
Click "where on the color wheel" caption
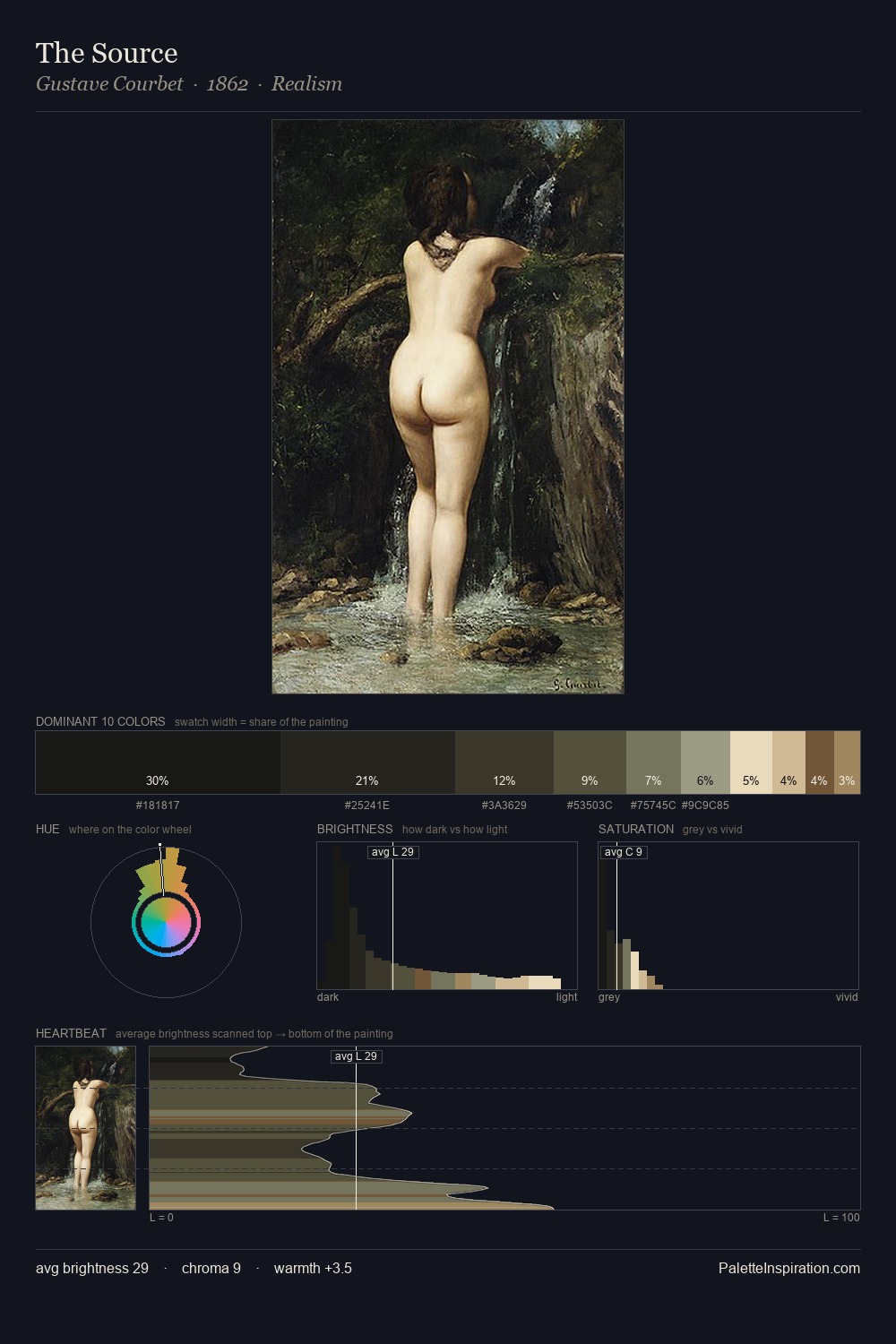click(130, 830)
